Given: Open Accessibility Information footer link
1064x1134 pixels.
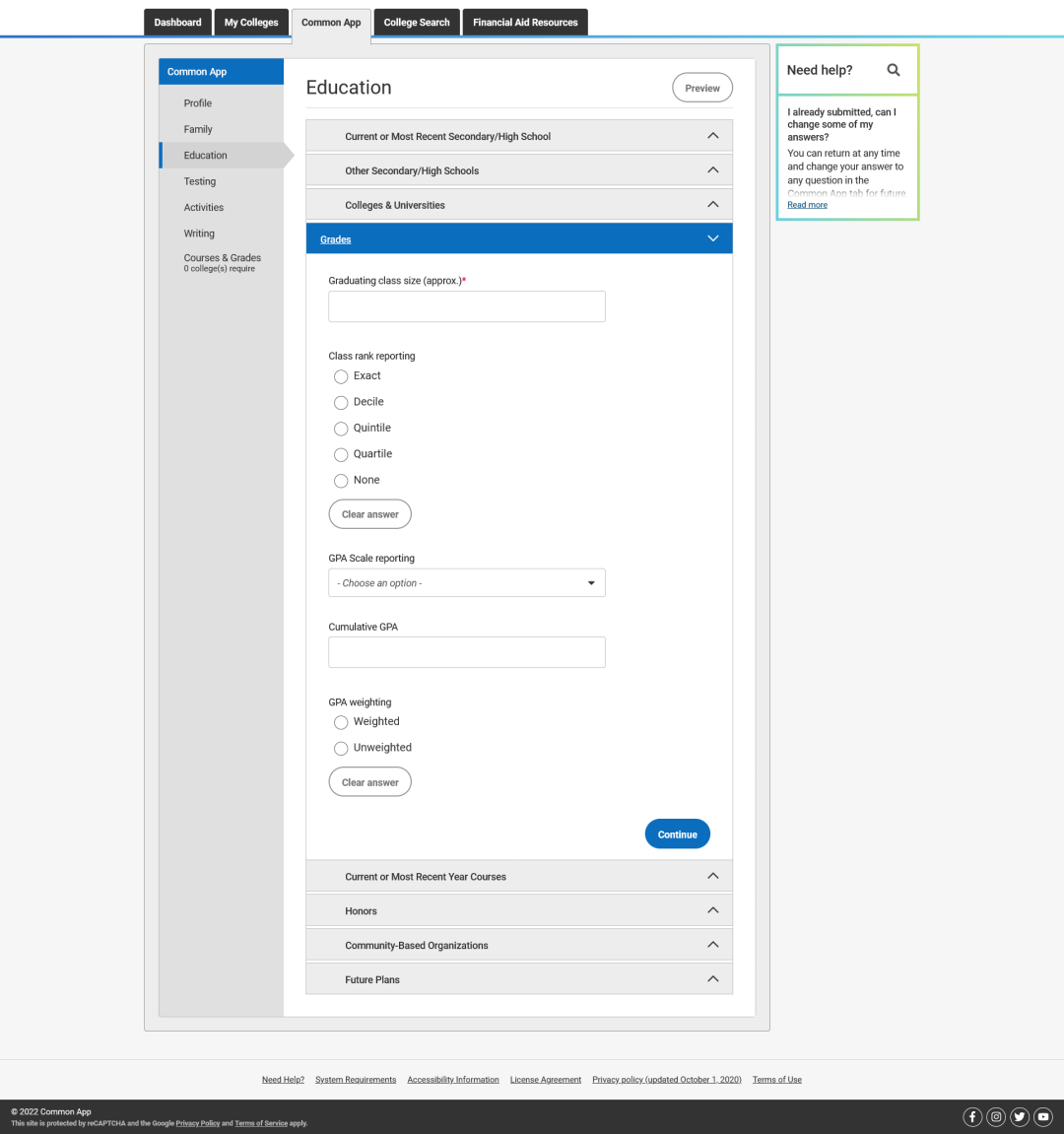Looking at the screenshot, I should [453, 1080].
